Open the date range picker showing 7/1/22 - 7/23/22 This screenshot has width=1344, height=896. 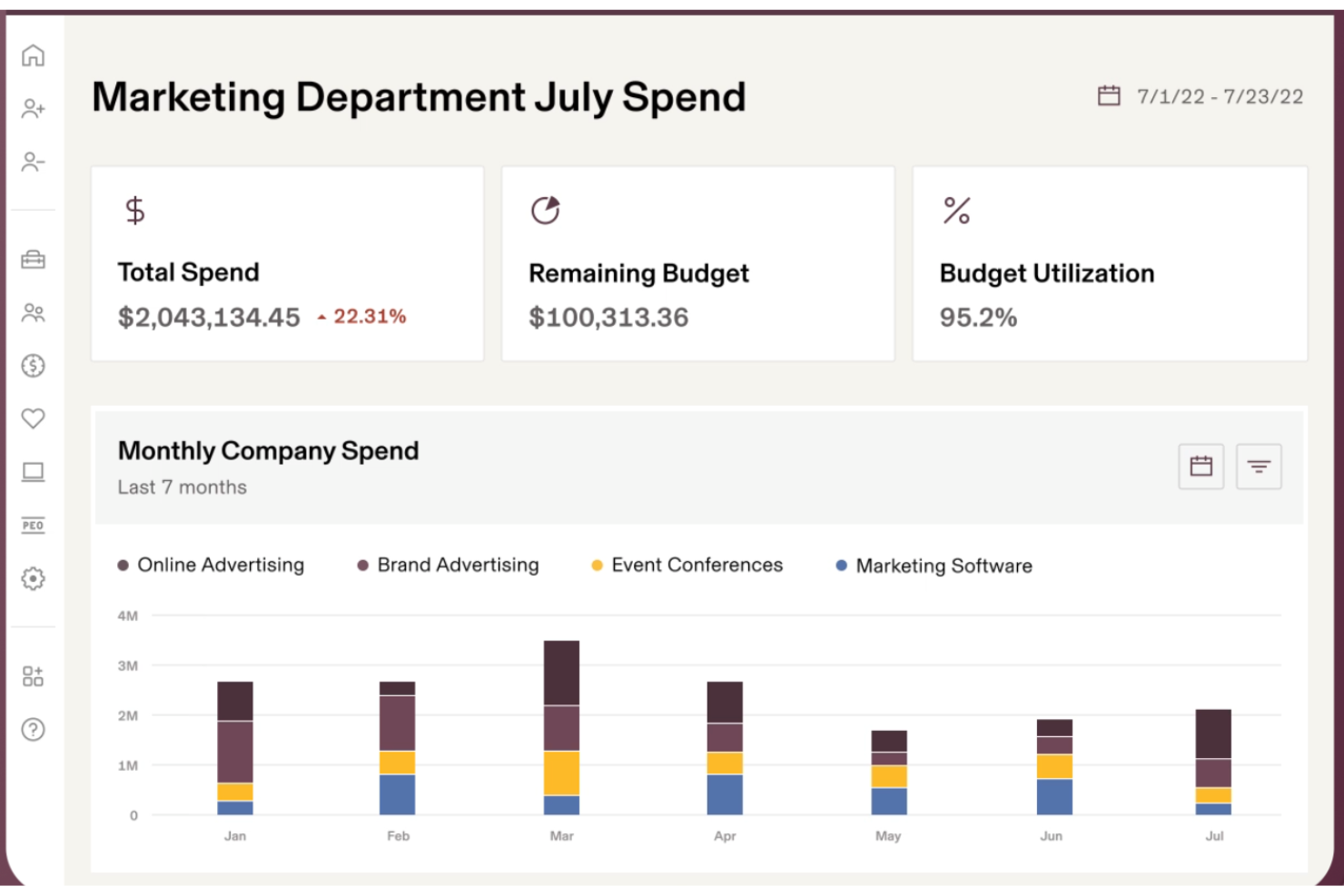(x=1201, y=94)
